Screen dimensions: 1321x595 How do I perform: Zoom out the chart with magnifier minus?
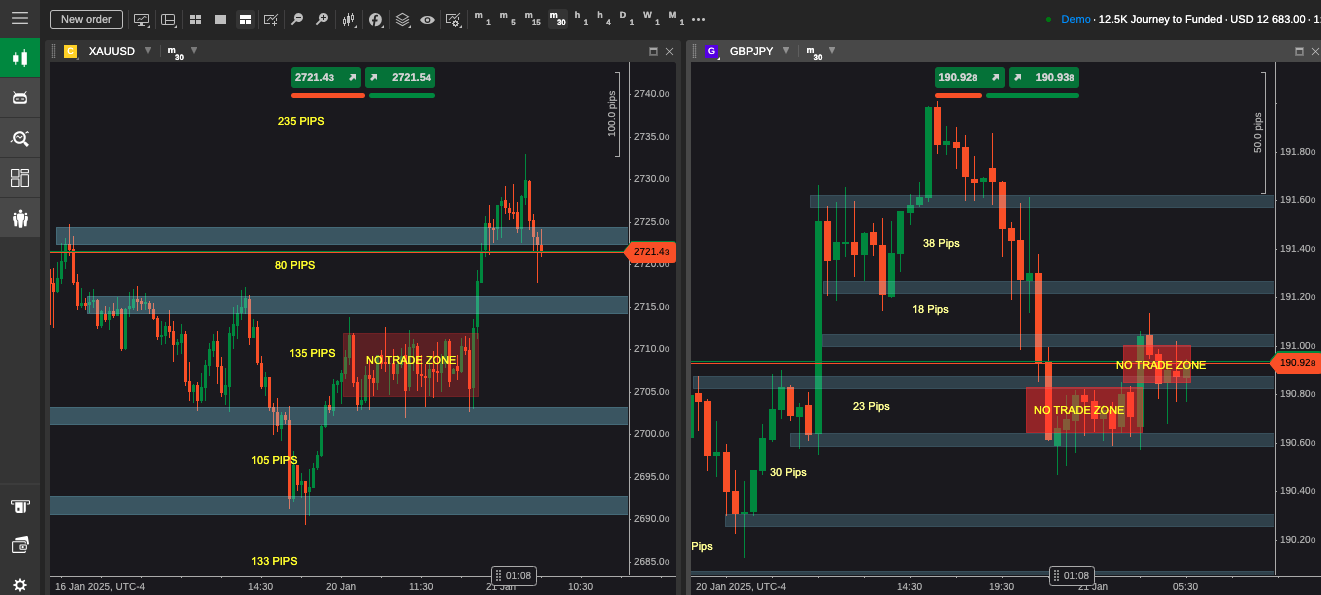click(297, 19)
